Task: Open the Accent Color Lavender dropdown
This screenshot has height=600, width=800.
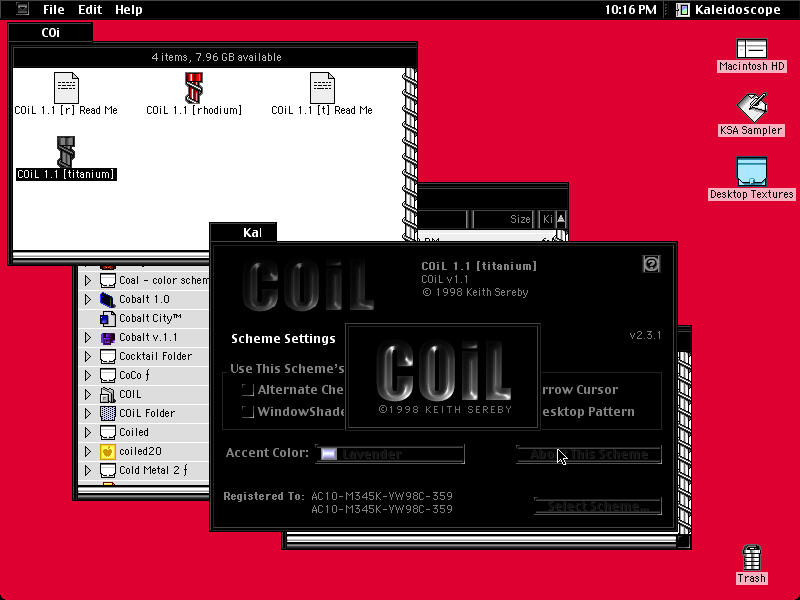Action: click(x=390, y=454)
